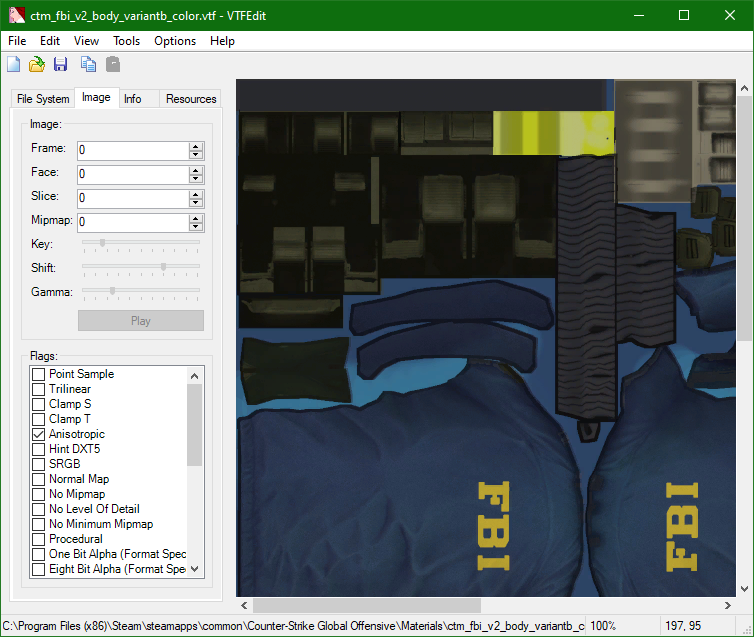The width and height of the screenshot is (754, 637).
Task: Open the Edit menu
Action: (50, 41)
